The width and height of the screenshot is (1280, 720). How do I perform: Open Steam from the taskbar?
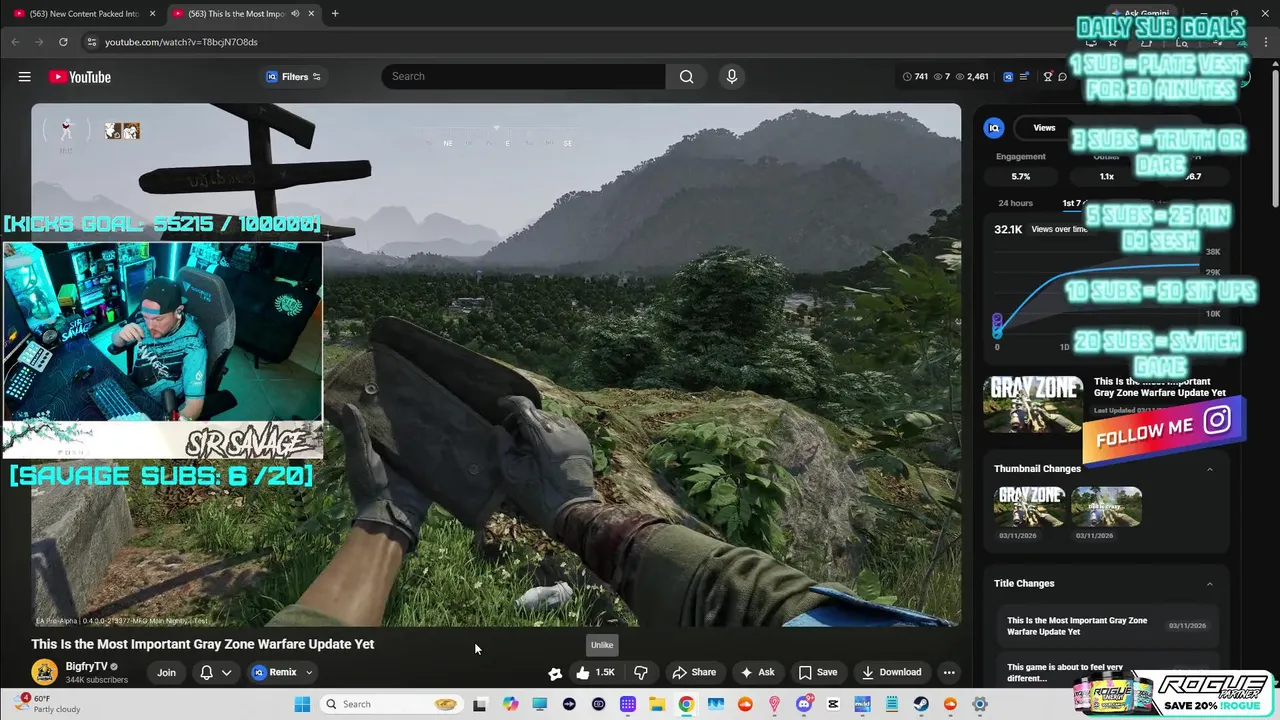pyautogui.click(x=921, y=704)
